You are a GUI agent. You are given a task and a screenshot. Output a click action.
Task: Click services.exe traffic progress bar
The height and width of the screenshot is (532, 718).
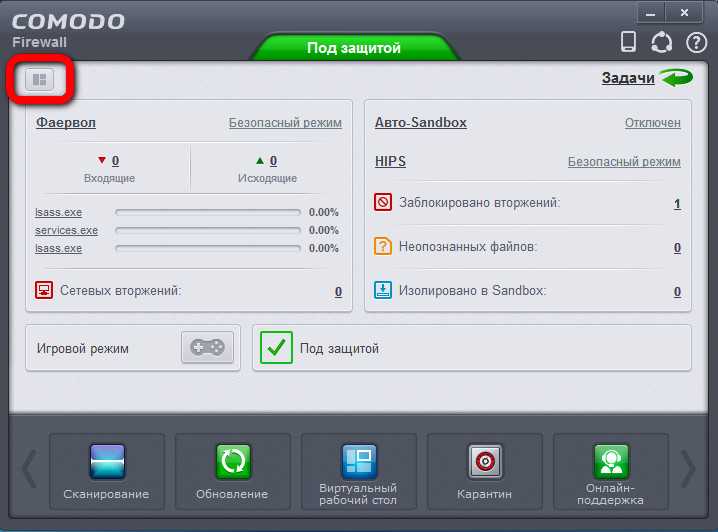pos(208,230)
